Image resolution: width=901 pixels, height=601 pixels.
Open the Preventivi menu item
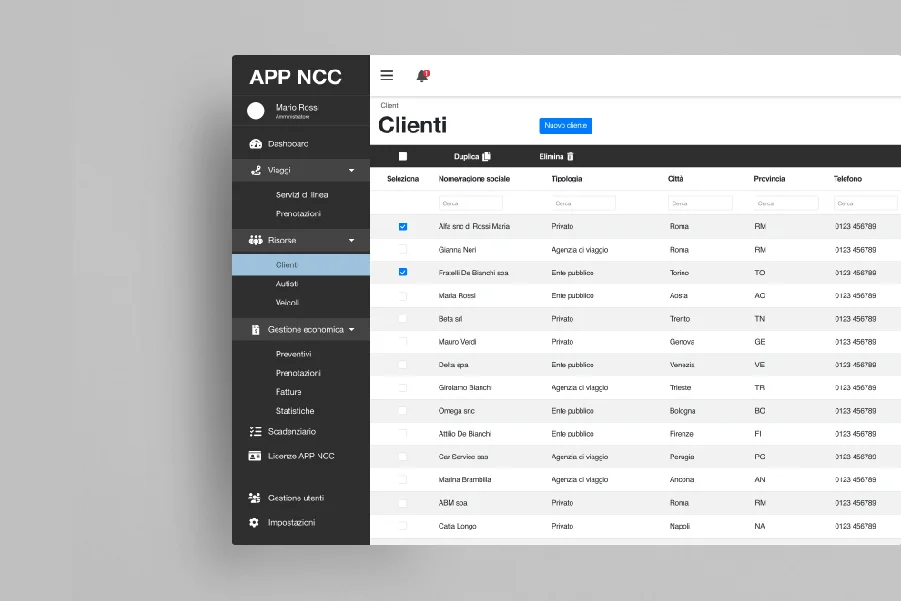(x=293, y=354)
